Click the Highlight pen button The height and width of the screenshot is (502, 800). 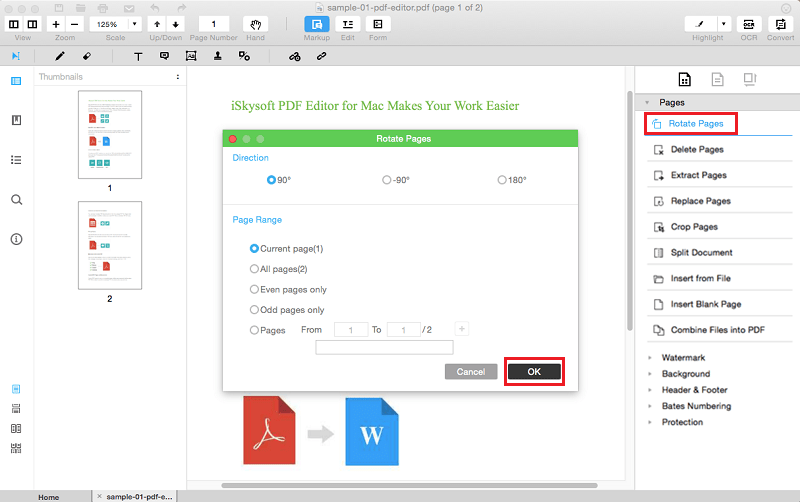click(700, 24)
